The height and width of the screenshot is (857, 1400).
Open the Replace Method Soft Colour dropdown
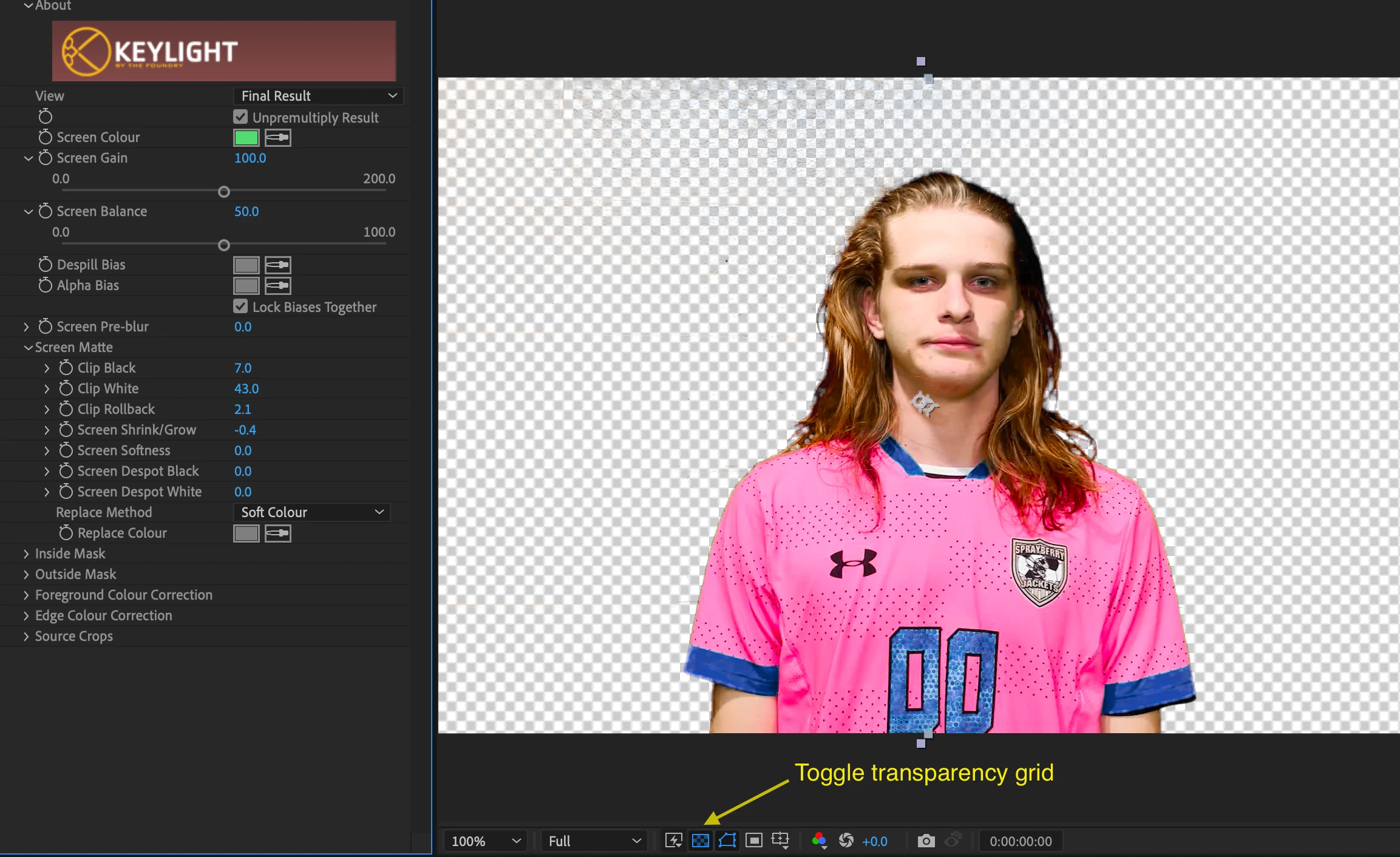[312, 512]
